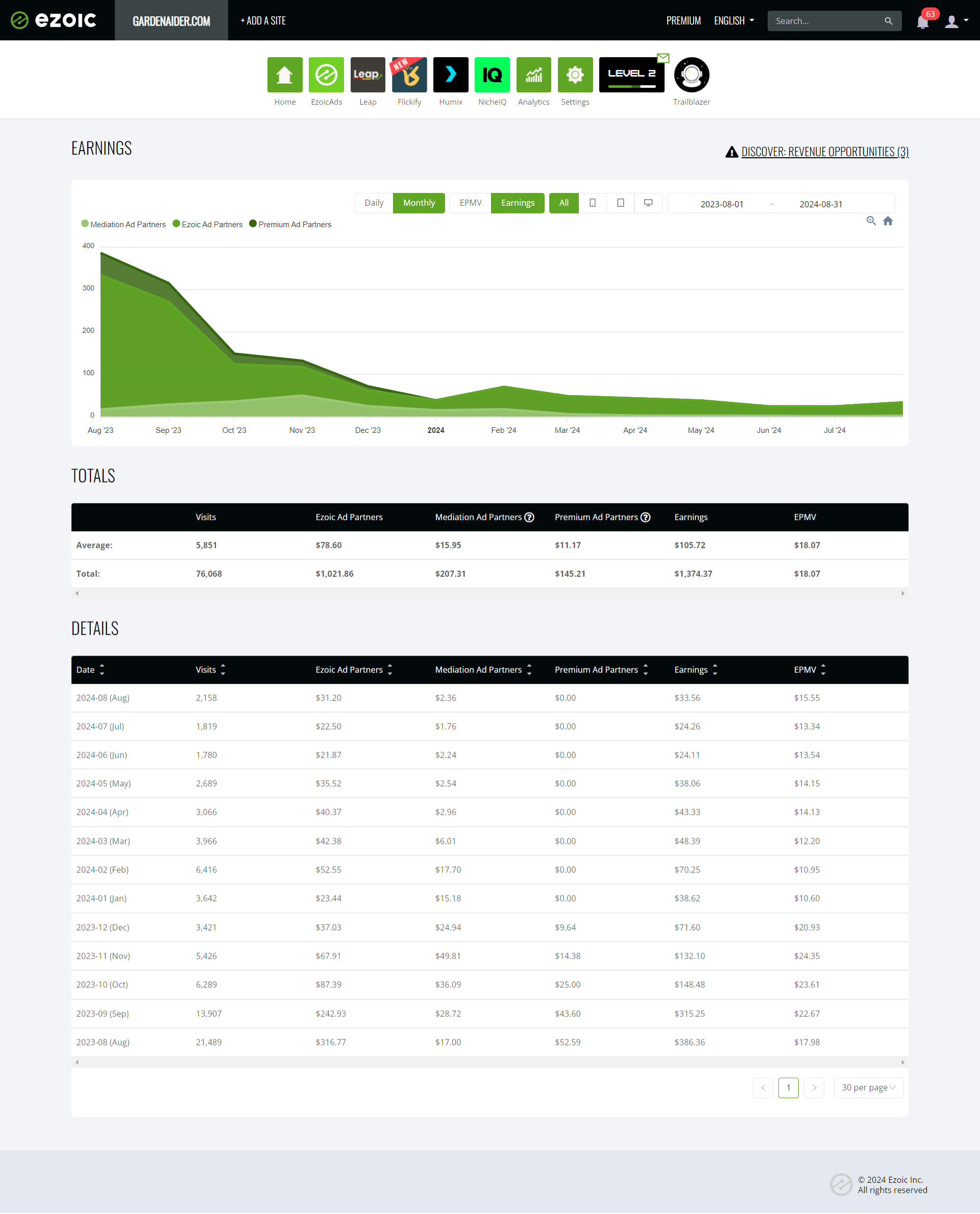Click the 2023-09 (Sep) row date

click(x=103, y=1014)
